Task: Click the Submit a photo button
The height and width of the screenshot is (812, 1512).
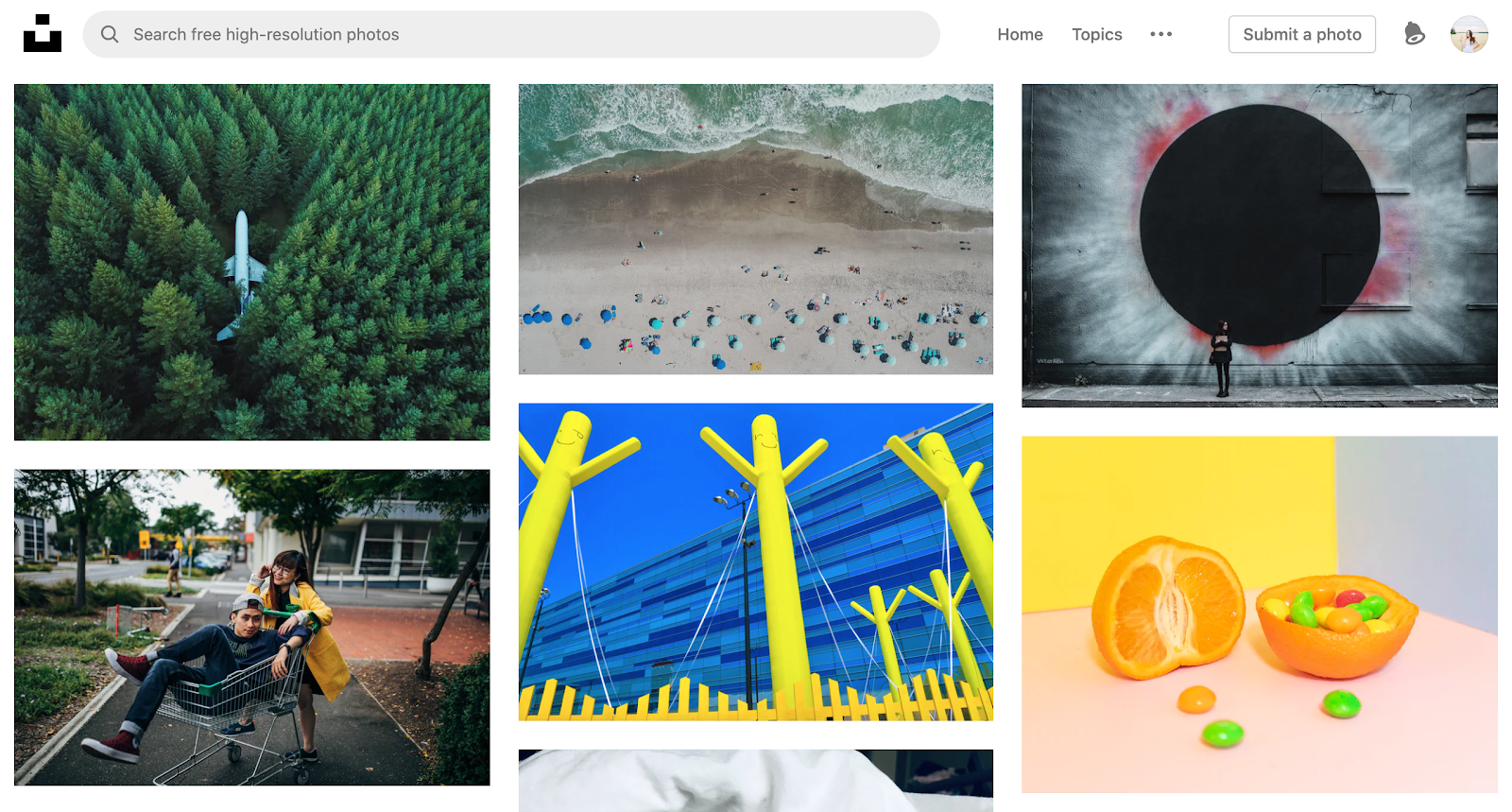Action: (x=1301, y=34)
